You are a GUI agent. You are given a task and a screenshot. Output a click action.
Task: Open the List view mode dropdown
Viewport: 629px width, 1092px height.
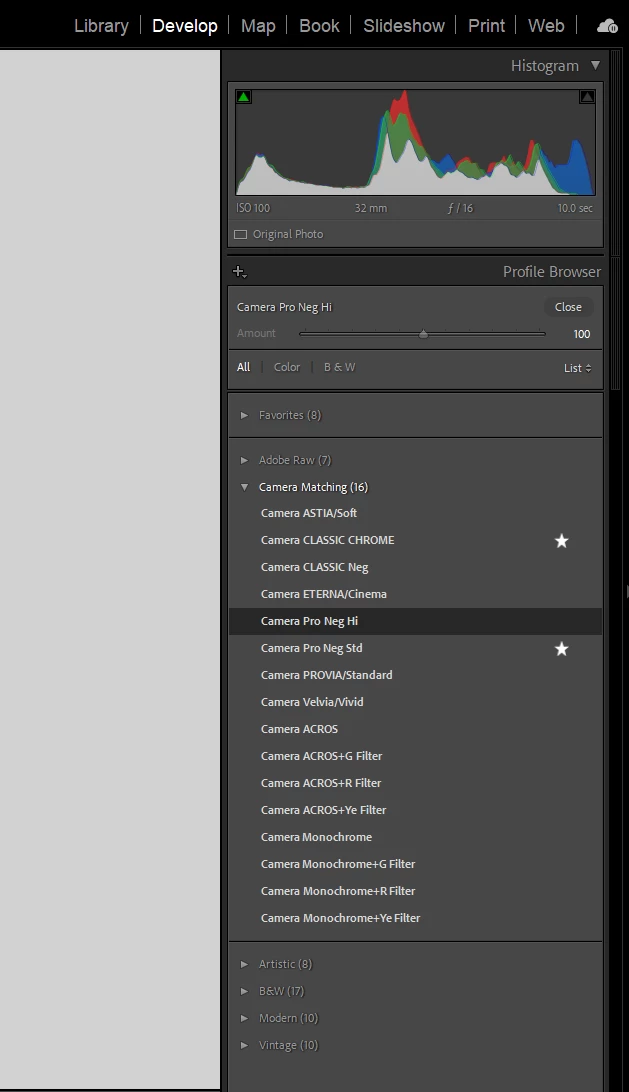(x=577, y=368)
